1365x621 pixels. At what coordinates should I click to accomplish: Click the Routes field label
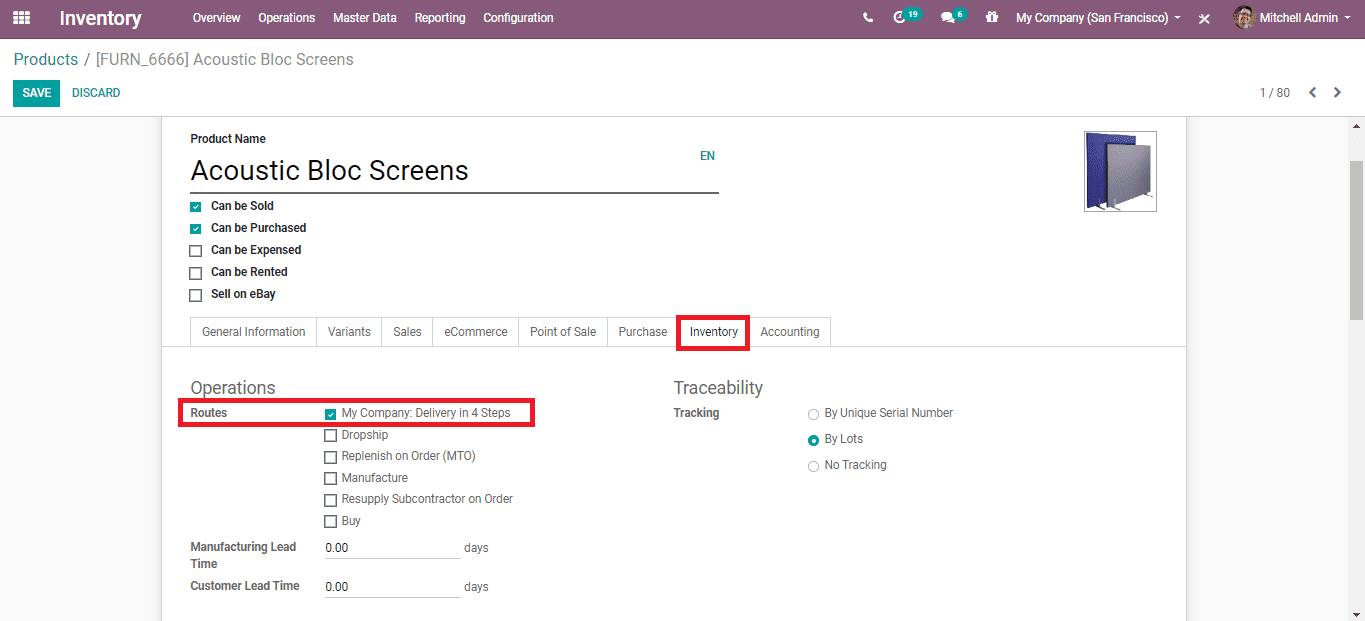point(209,413)
